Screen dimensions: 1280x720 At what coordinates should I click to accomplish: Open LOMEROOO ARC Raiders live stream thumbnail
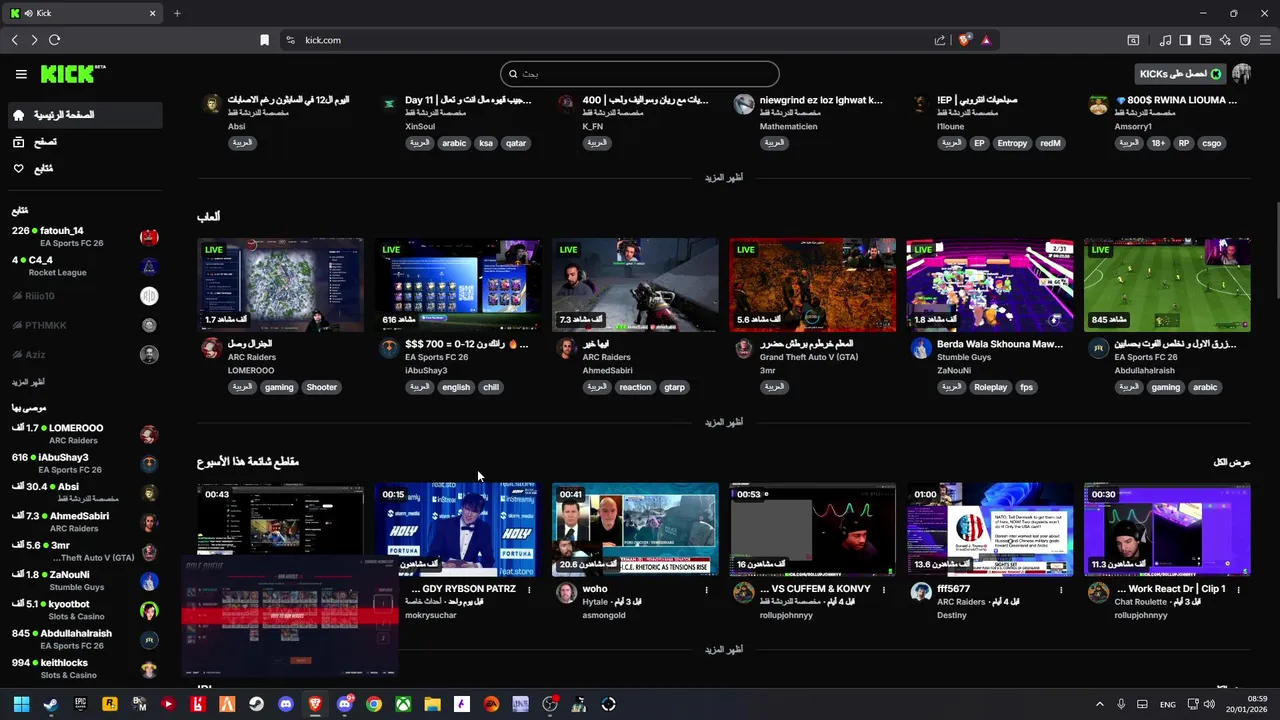[280, 284]
